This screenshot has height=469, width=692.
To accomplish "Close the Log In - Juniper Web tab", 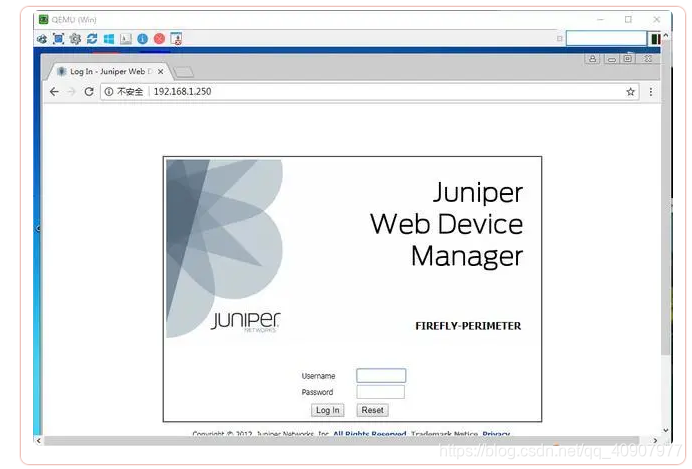I will pyautogui.click(x=161, y=71).
